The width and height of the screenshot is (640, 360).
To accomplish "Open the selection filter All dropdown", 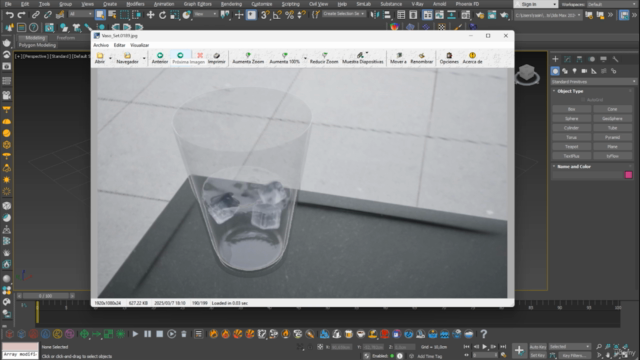I will tap(80, 14).
